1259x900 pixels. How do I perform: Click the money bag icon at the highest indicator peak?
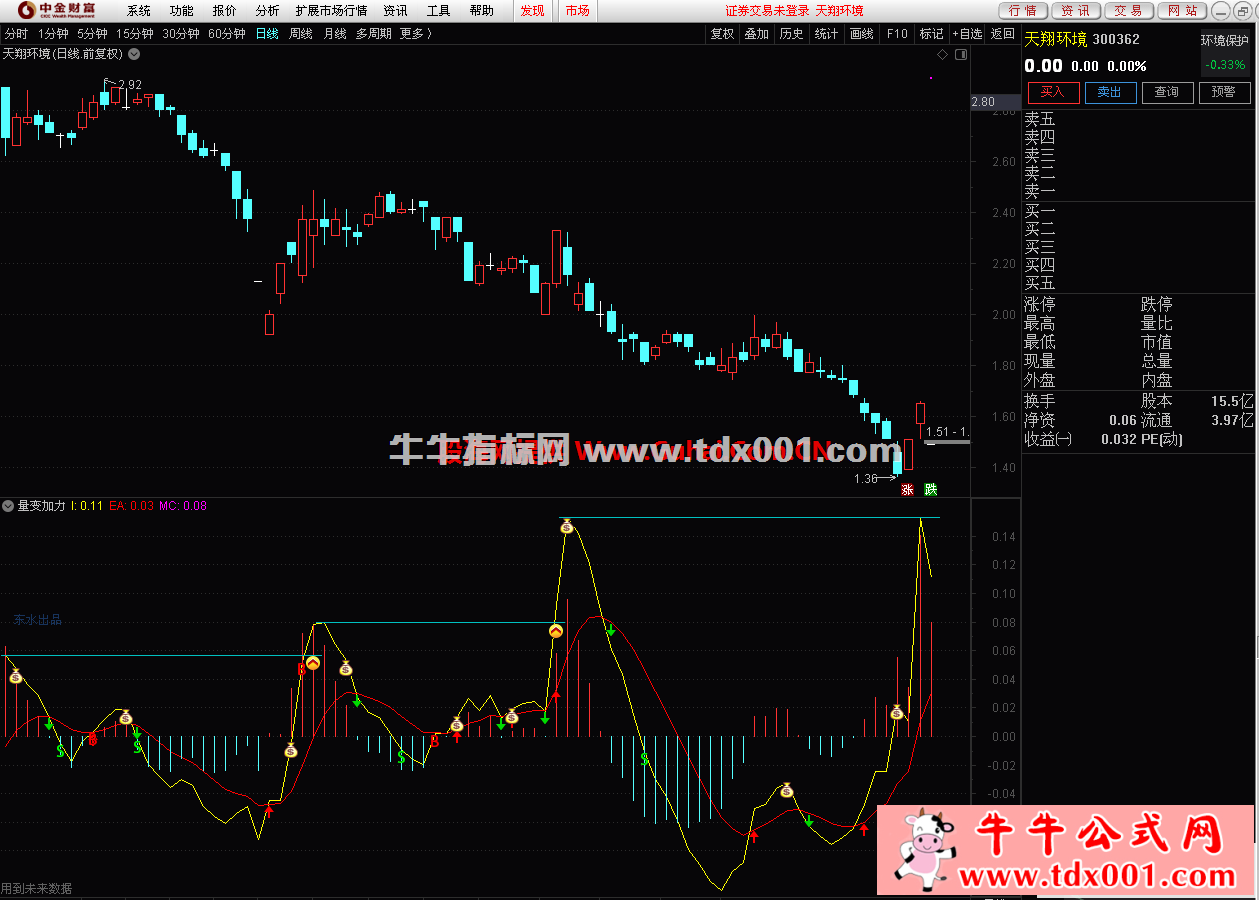[567, 526]
